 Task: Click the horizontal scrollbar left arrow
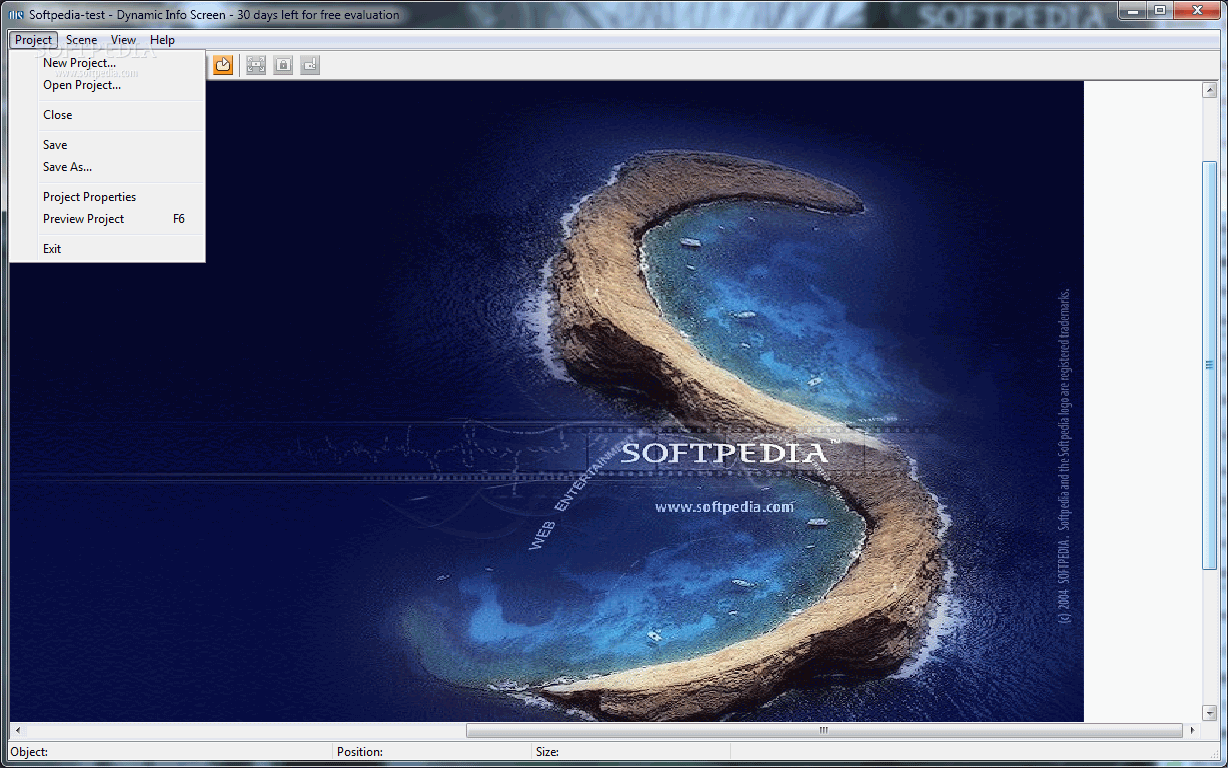tap(18, 730)
